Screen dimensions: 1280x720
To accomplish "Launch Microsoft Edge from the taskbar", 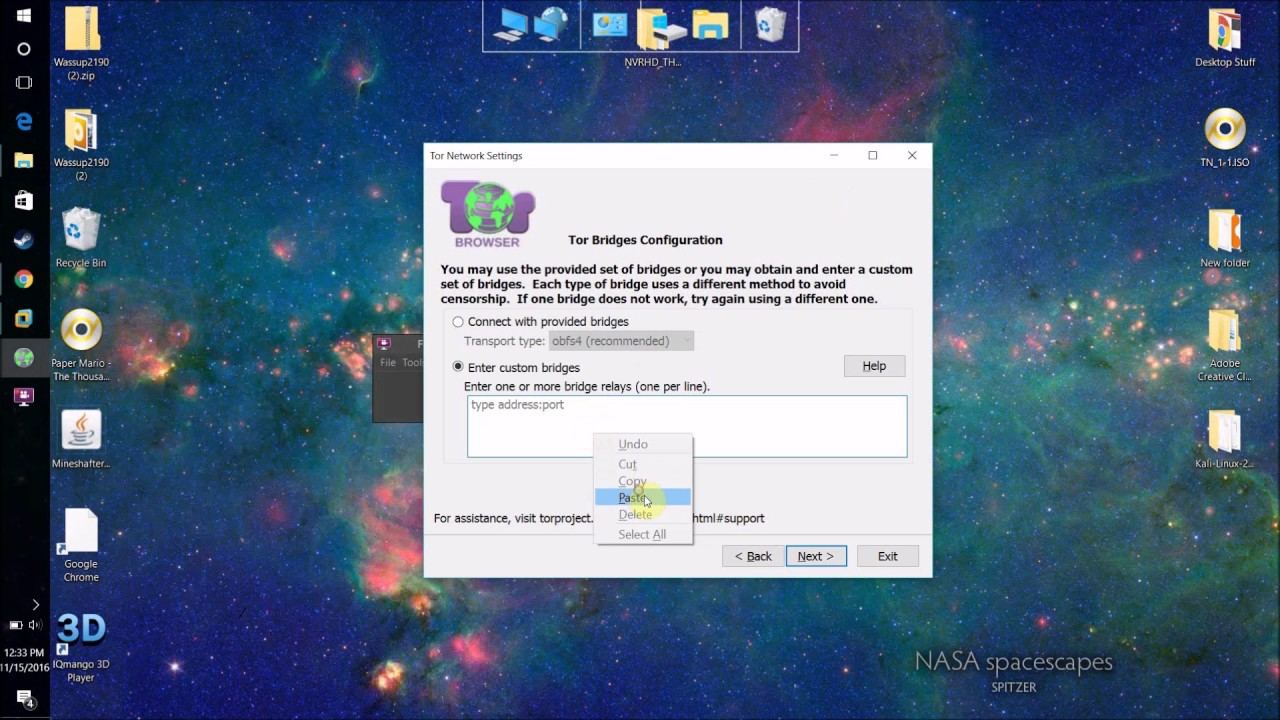I will tap(24, 121).
